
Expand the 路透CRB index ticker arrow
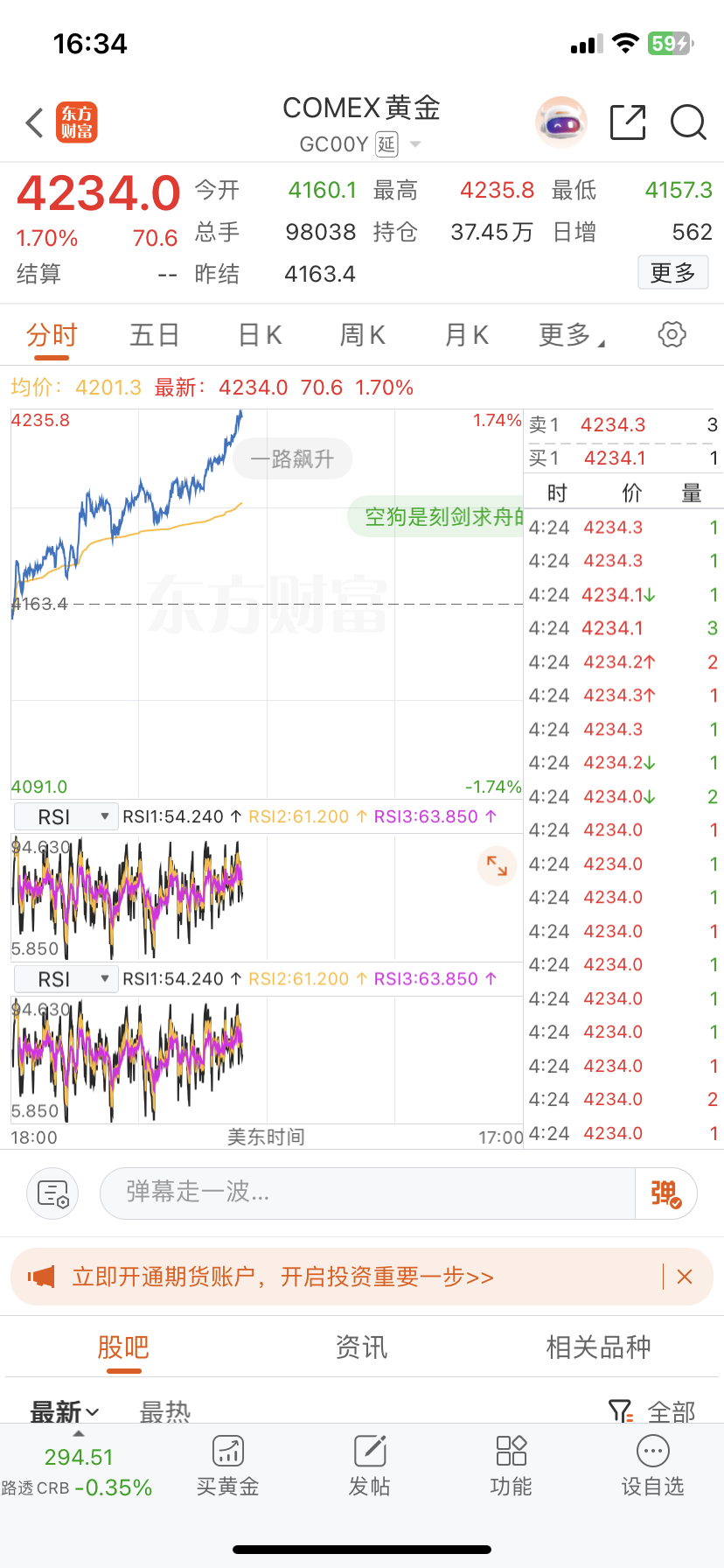tap(79, 1434)
